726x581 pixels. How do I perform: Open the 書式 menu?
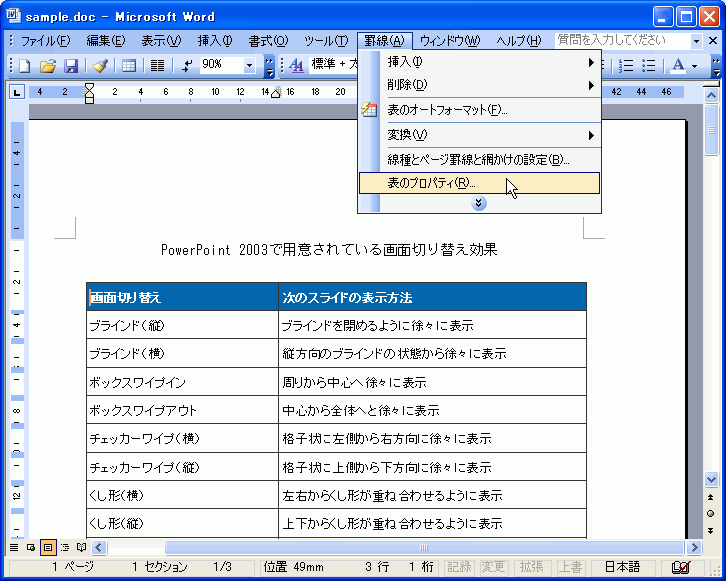268,41
